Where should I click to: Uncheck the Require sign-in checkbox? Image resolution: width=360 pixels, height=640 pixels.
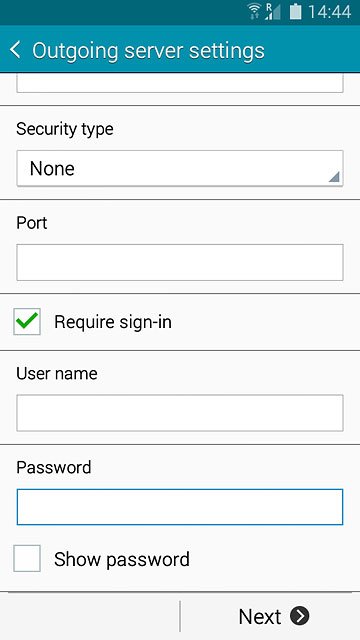click(x=27, y=322)
